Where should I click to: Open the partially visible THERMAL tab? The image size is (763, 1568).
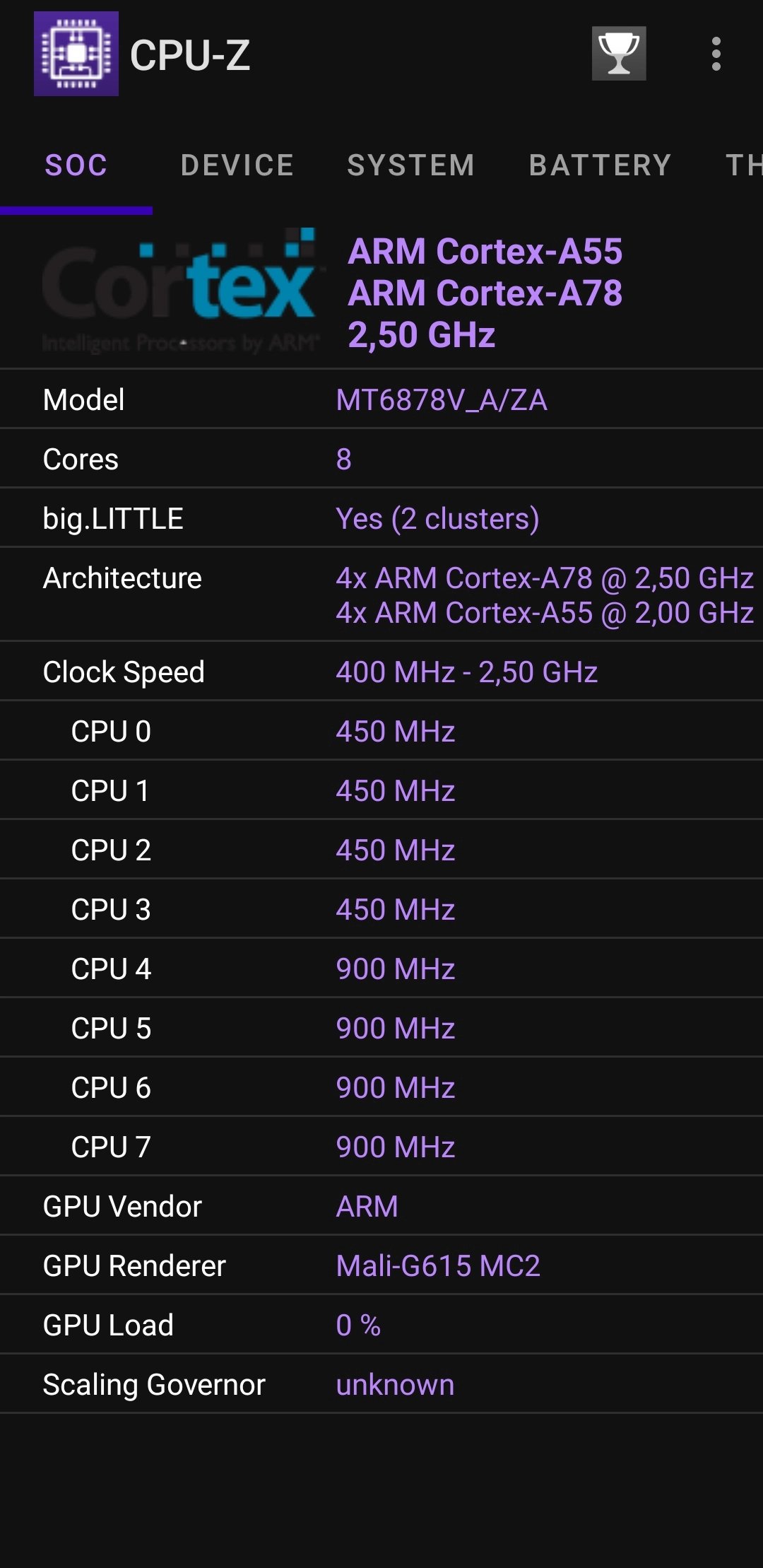click(745, 165)
